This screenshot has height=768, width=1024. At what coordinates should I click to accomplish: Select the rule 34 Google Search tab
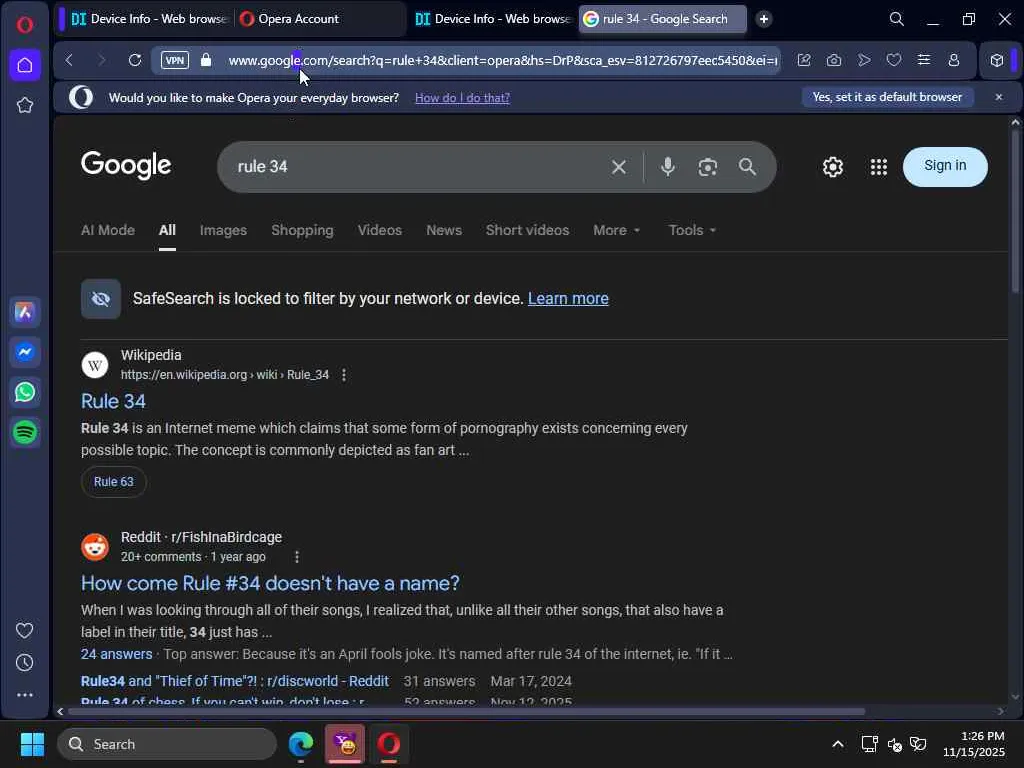[x=663, y=19]
